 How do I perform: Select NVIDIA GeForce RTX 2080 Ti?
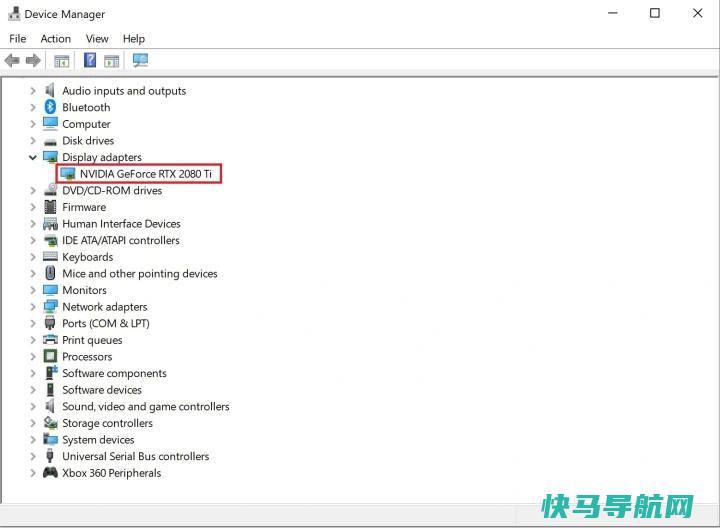146,174
